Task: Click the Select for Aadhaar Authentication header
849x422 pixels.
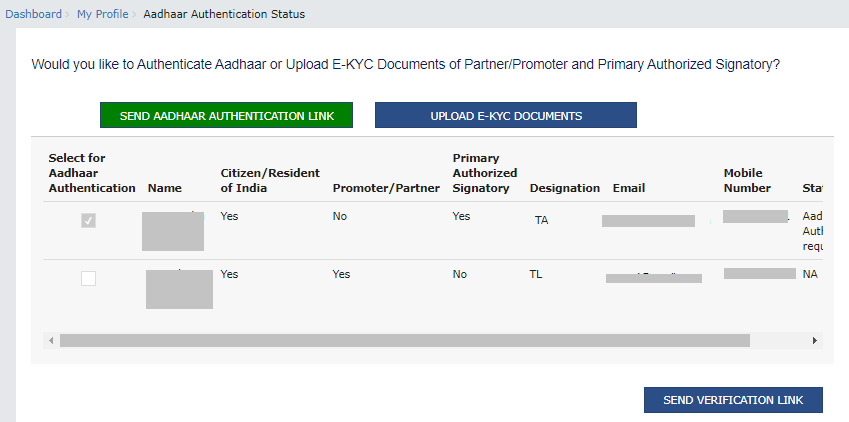Action: pos(92,173)
